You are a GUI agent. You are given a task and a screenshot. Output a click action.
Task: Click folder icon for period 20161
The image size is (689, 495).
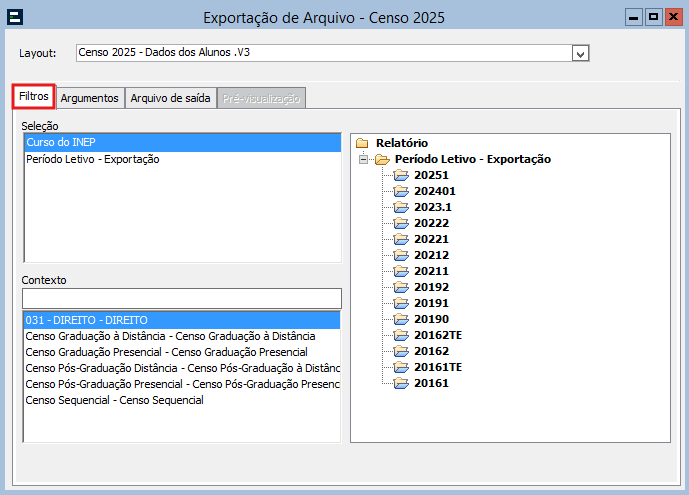[x=401, y=383]
